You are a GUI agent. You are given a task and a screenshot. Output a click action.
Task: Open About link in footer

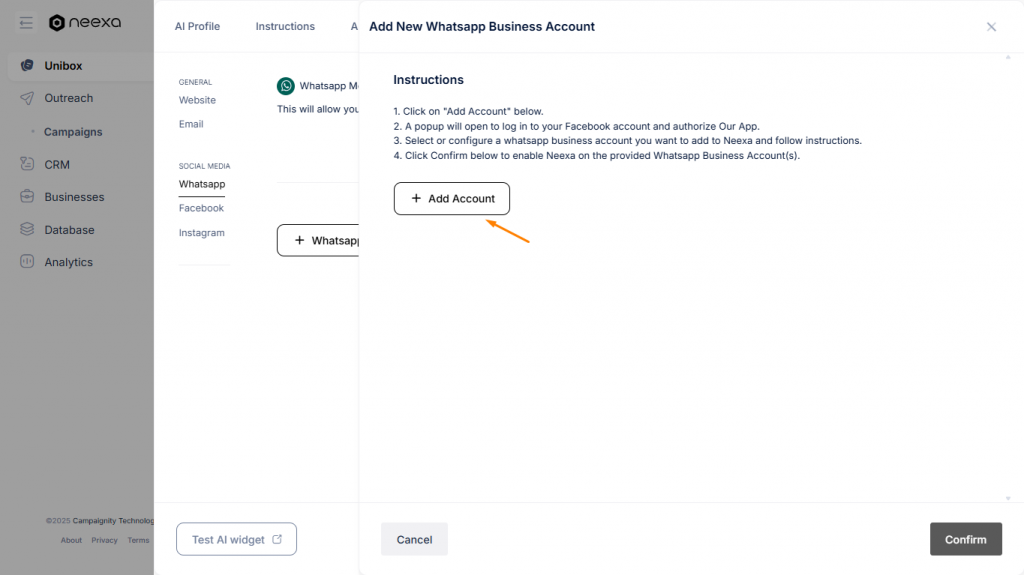pos(71,540)
